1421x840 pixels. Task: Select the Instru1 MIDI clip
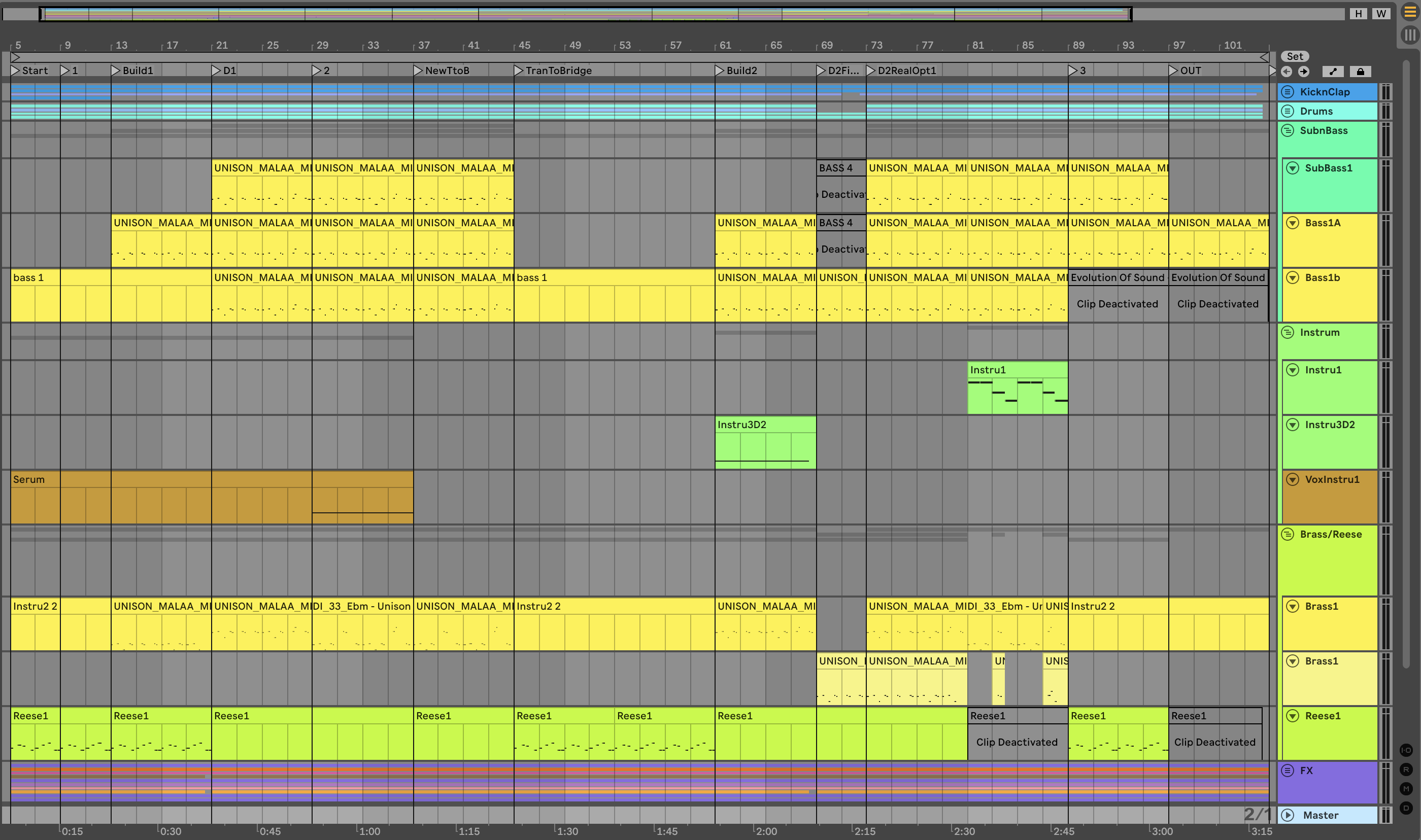coord(1017,370)
